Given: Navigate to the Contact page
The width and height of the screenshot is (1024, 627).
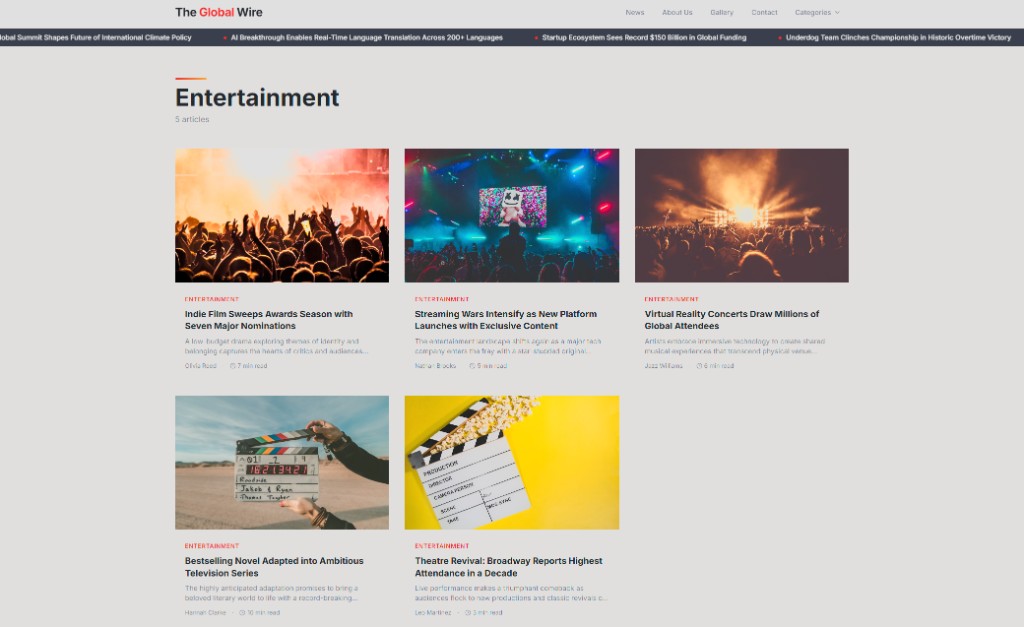Looking at the screenshot, I should (764, 13).
